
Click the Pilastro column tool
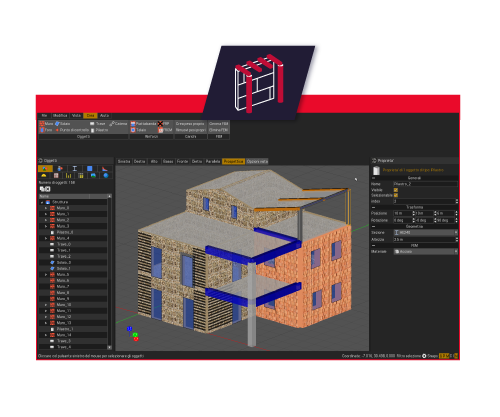(99, 130)
